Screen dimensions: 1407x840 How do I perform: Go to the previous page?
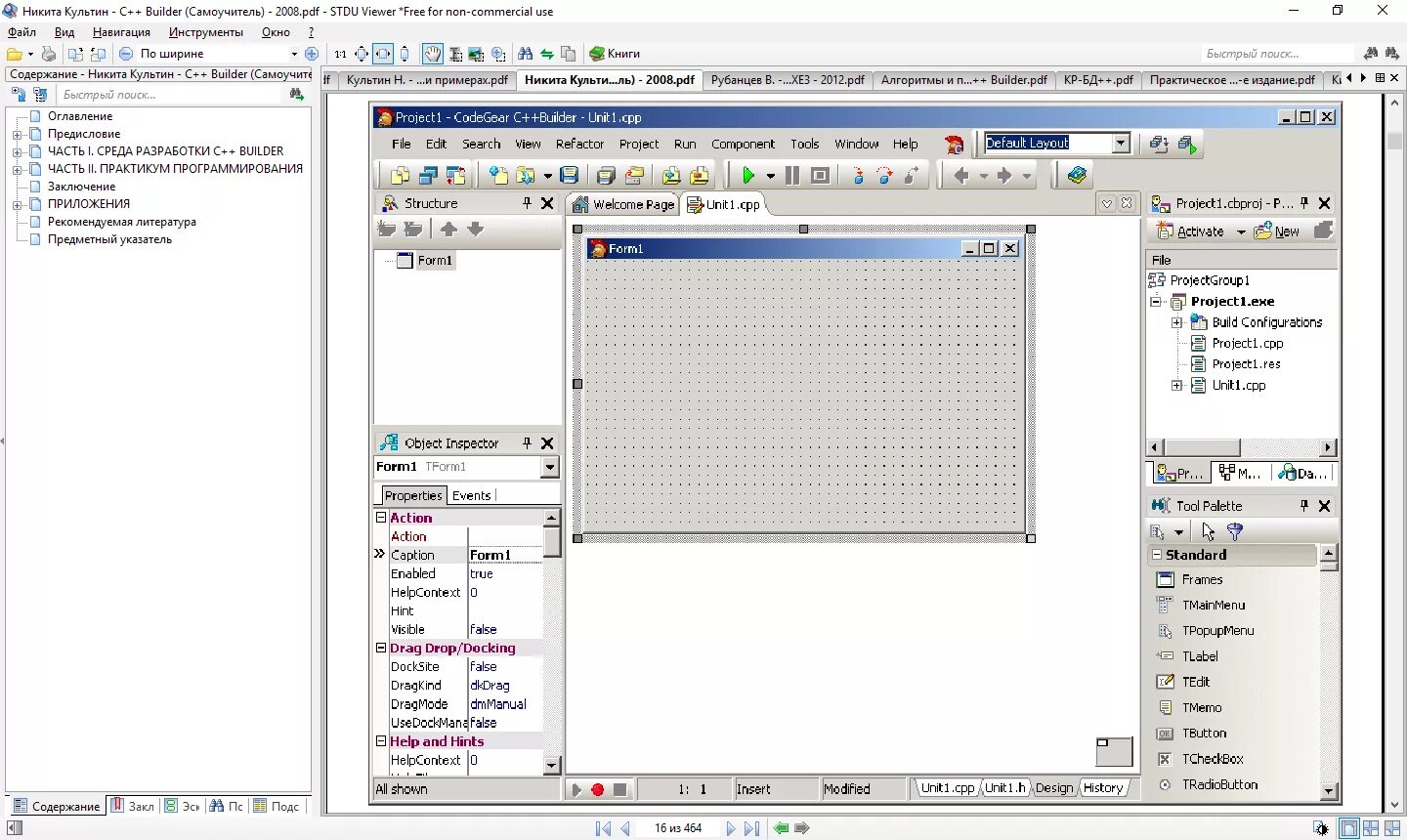pos(625,828)
